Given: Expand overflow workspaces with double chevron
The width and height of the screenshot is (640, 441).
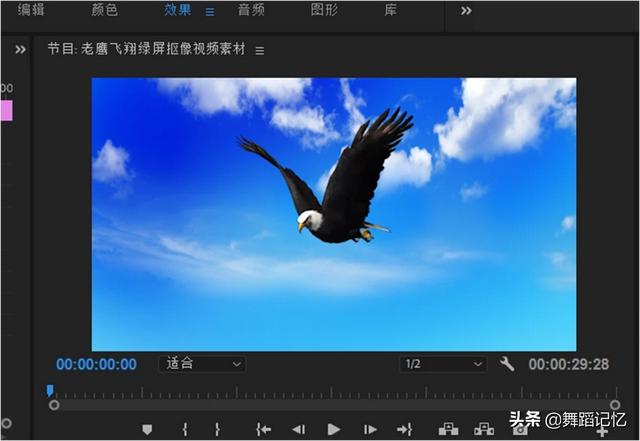Looking at the screenshot, I should click(466, 10).
